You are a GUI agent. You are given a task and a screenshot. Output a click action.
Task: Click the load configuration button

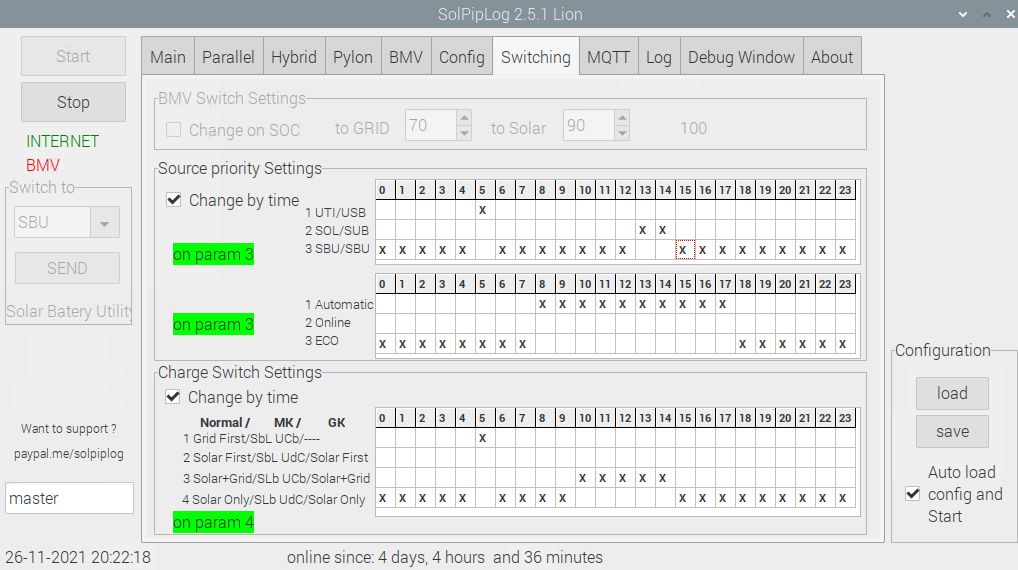952,393
